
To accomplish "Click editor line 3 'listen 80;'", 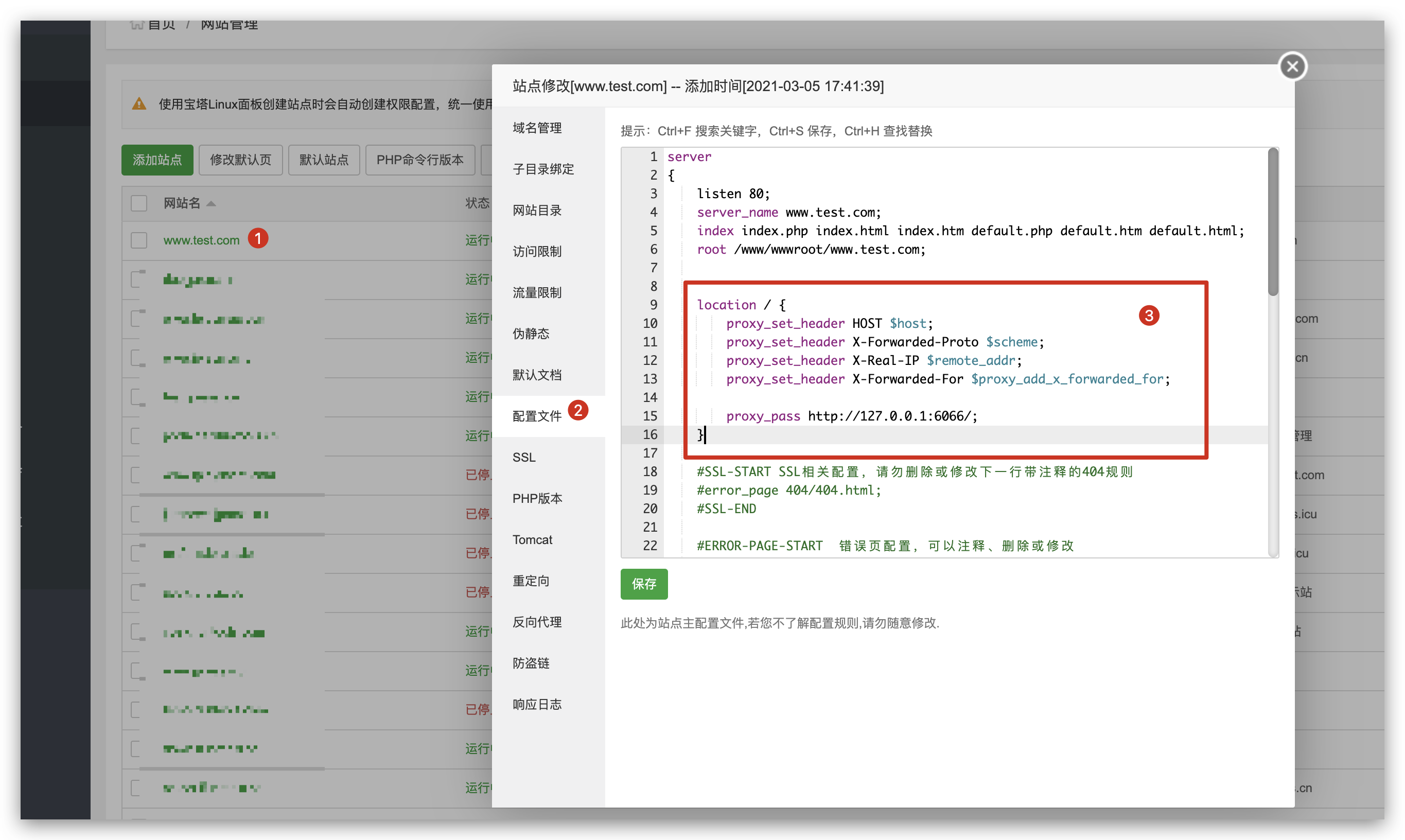I will (x=733, y=194).
